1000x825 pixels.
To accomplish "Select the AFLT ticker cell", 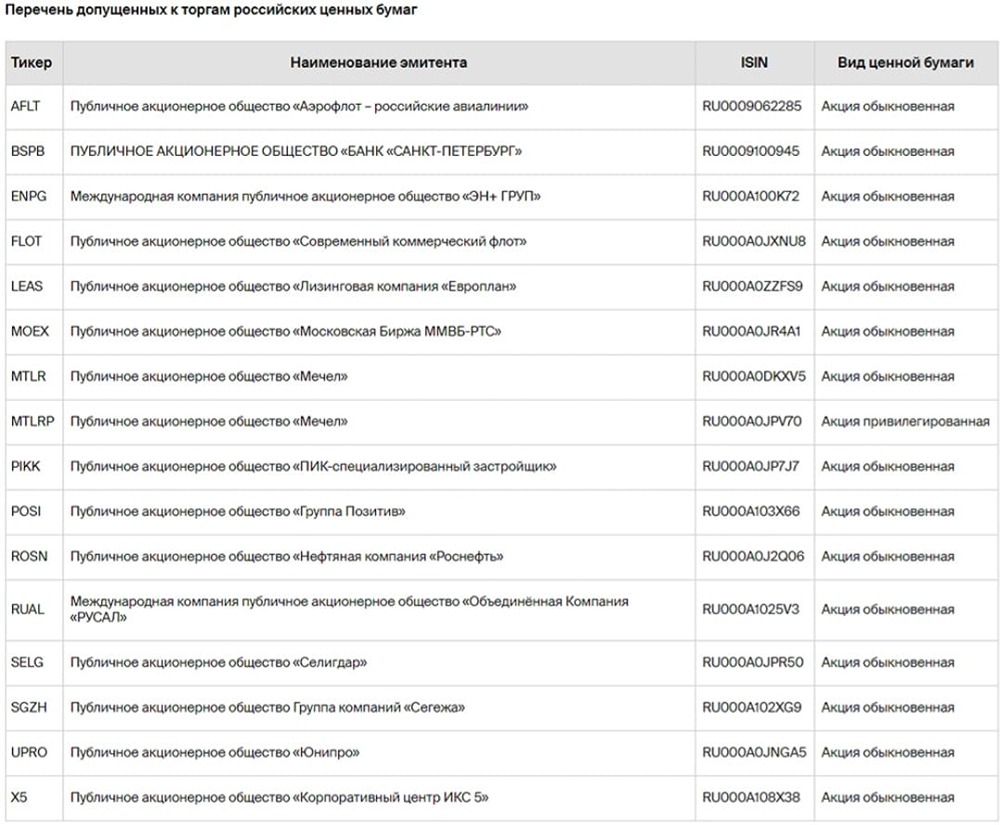I will [x=25, y=106].
